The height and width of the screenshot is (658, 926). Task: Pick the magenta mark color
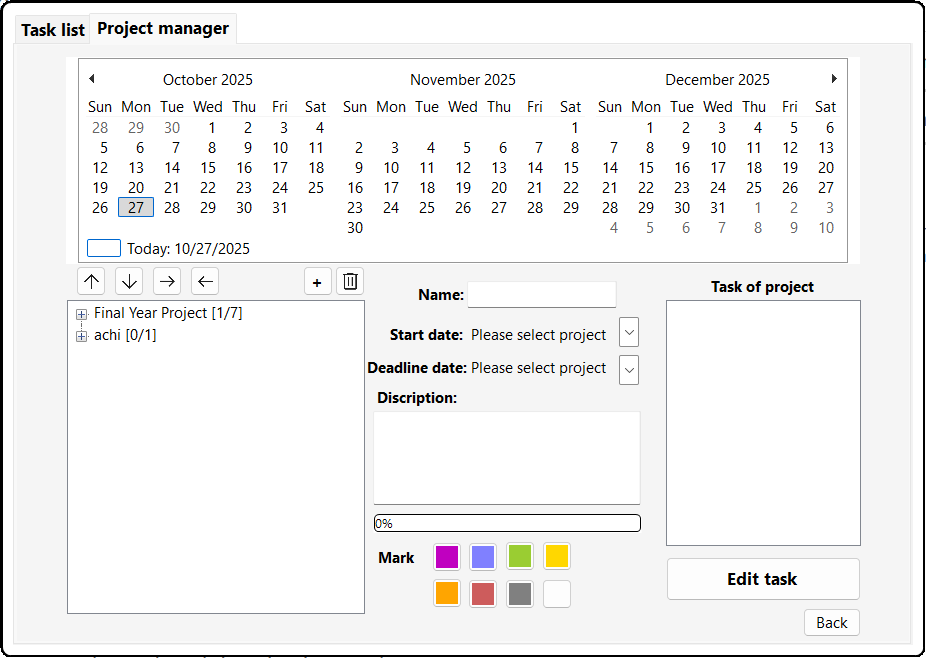(x=447, y=556)
